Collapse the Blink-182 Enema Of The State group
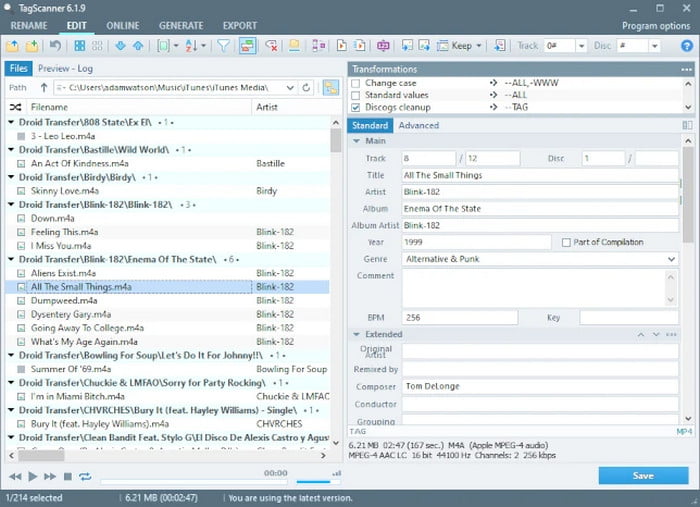 point(11,259)
